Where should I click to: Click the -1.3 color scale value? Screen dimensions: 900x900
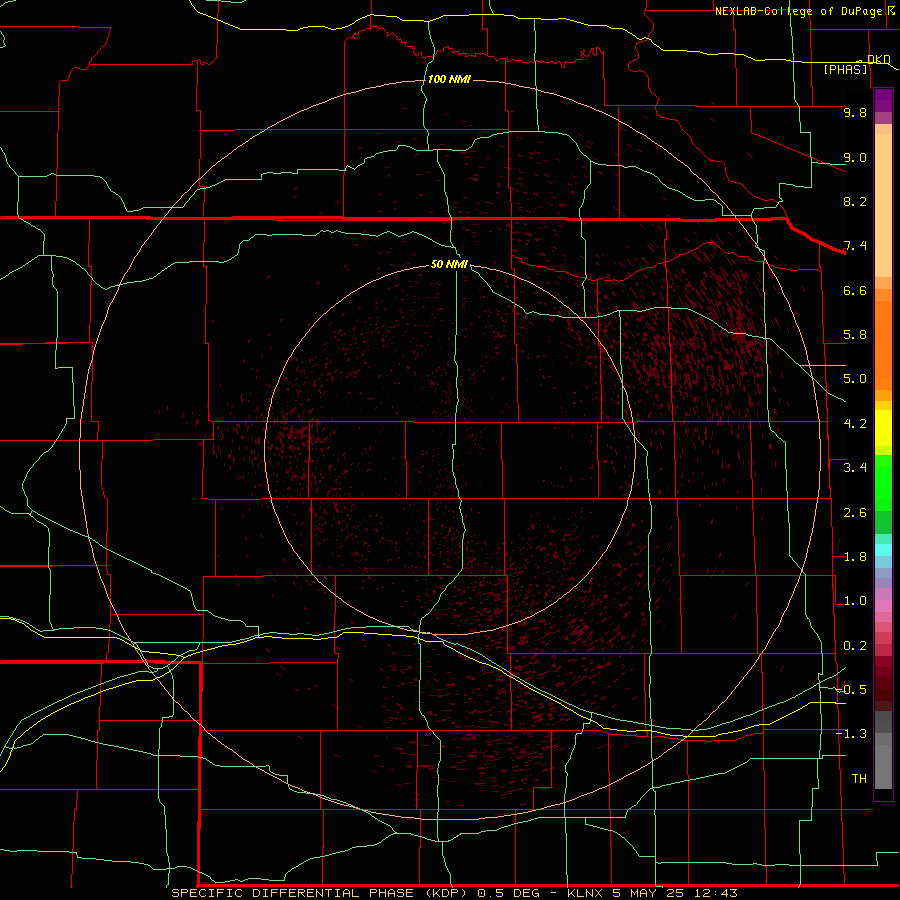click(x=852, y=734)
